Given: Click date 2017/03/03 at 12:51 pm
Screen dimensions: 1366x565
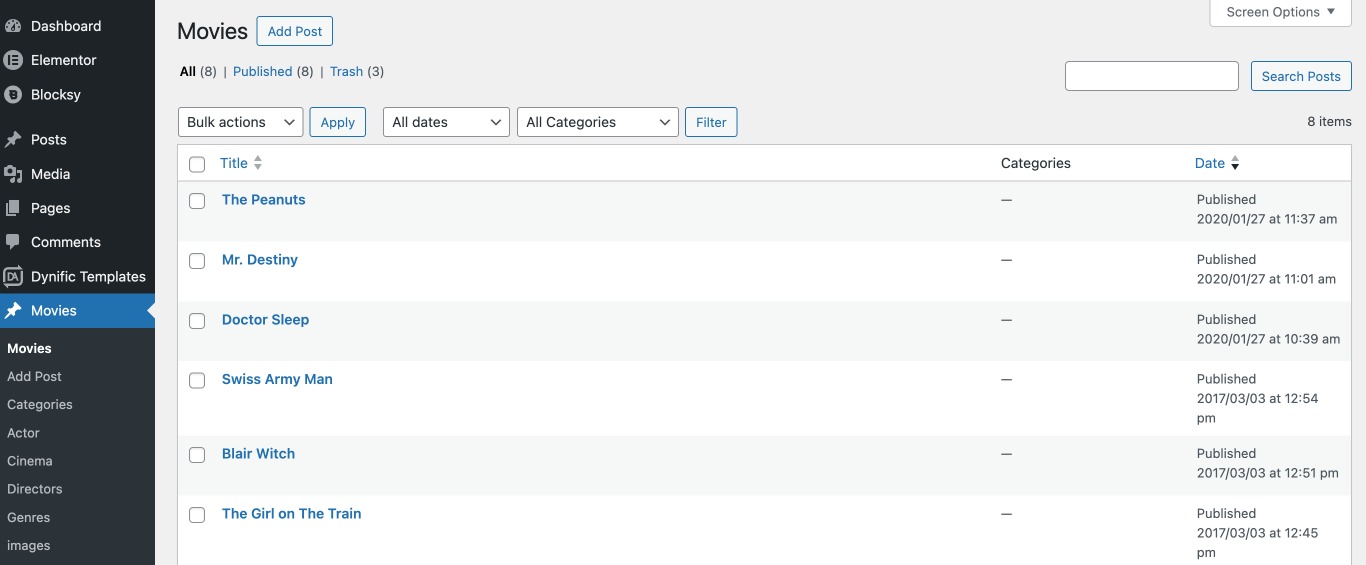Looking at the screenshot, I should pos(1267,473).
